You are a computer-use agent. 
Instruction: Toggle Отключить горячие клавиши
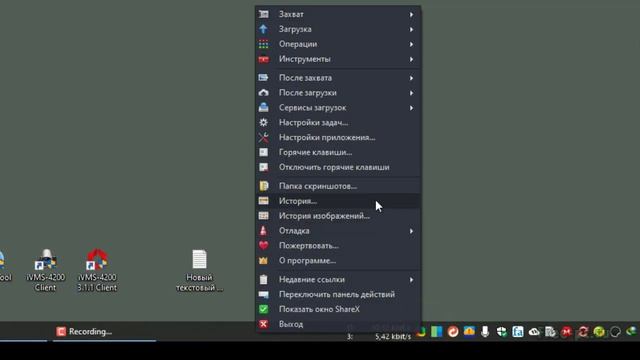coord(338,167)
